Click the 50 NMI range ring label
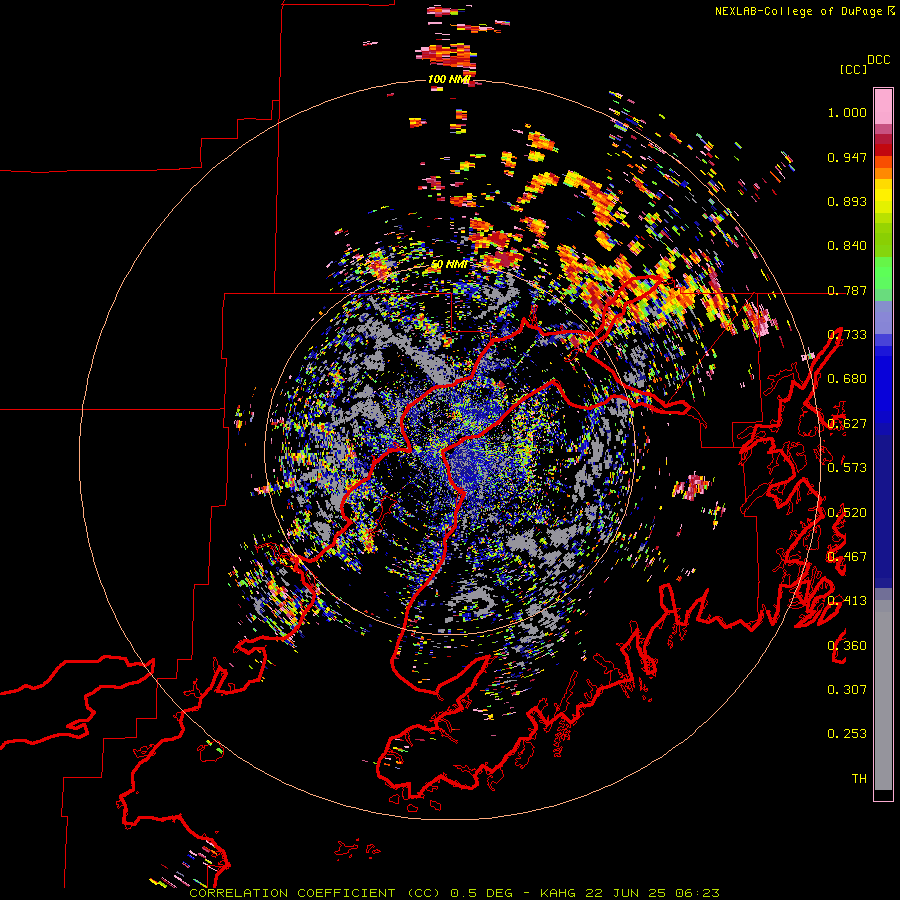This screenshot has width=900, height=900. coord(449,265)
